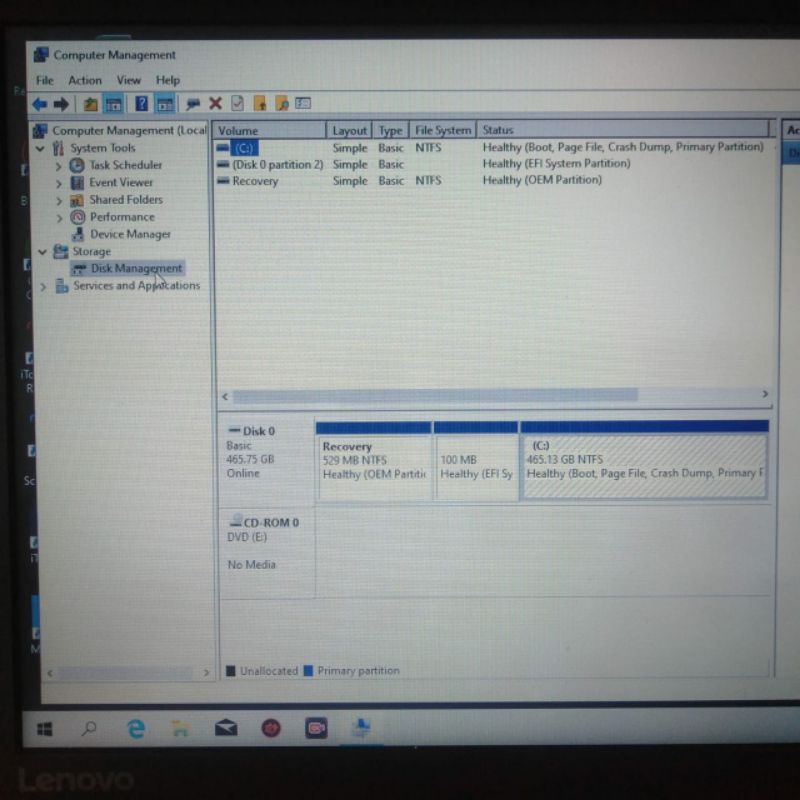This screenshot has height=800, width=800.
Task: Toggle Show/Hide Console Tree toolbar icon
Action: pos(113,104)
